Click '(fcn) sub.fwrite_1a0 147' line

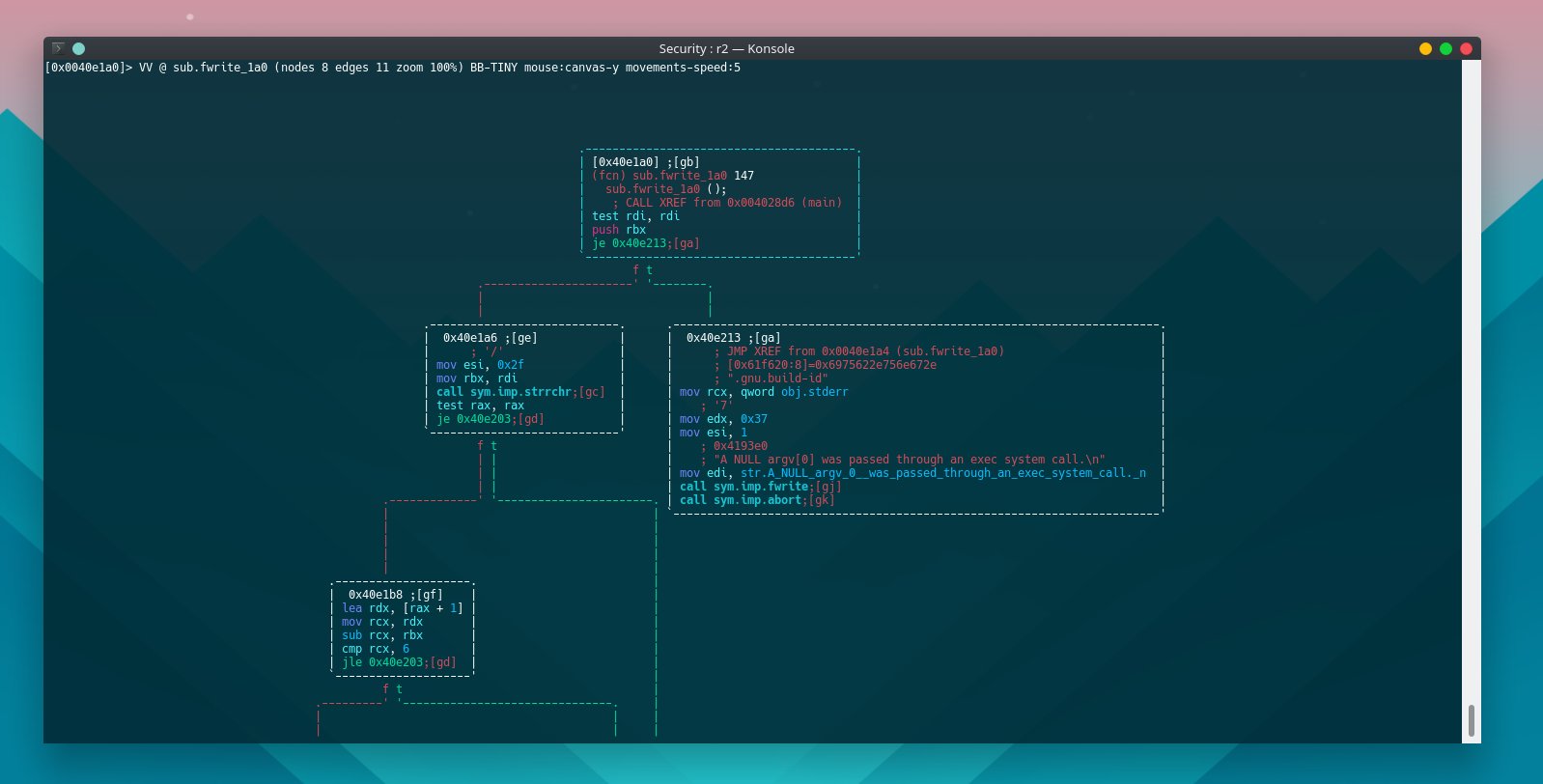pos(673,176)
